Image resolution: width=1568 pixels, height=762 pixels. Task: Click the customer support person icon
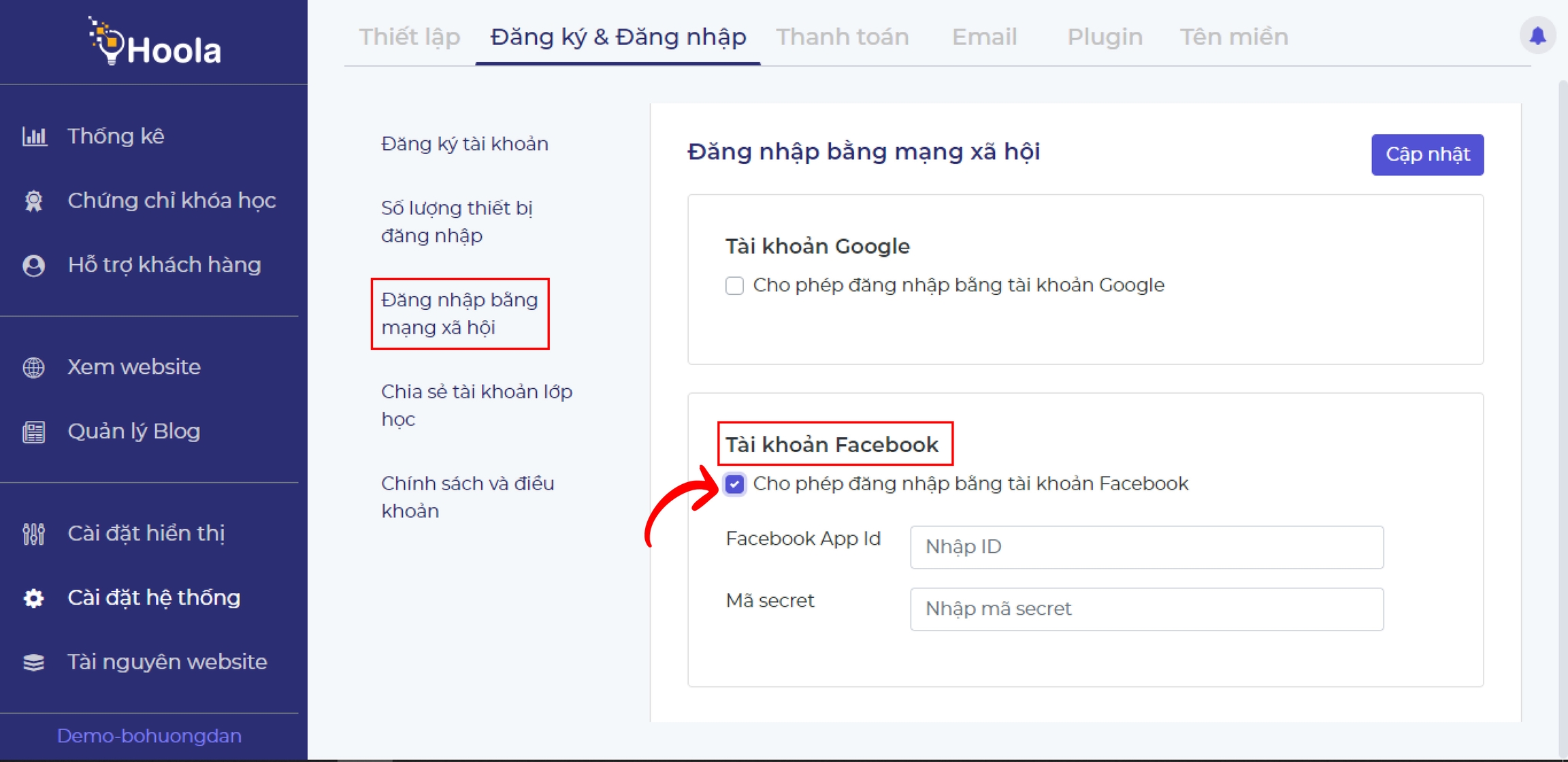(x=34, y=265)
